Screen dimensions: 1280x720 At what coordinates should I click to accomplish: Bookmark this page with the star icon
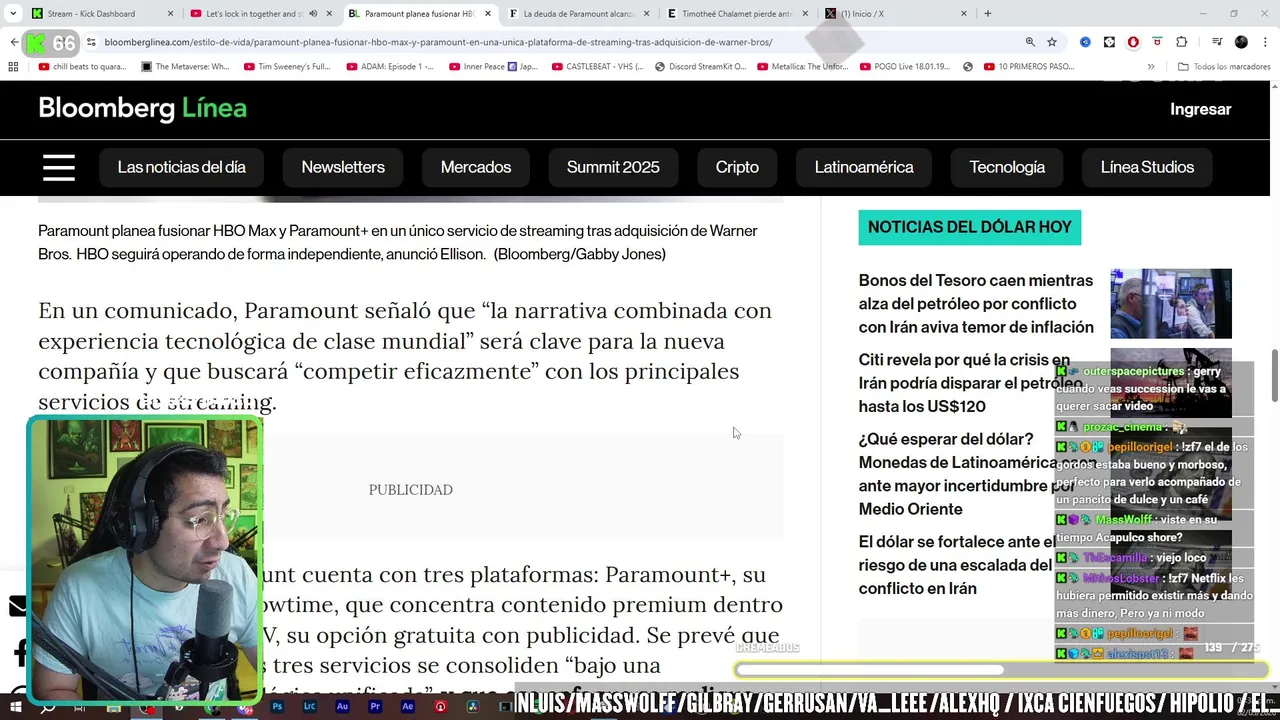1052,42
